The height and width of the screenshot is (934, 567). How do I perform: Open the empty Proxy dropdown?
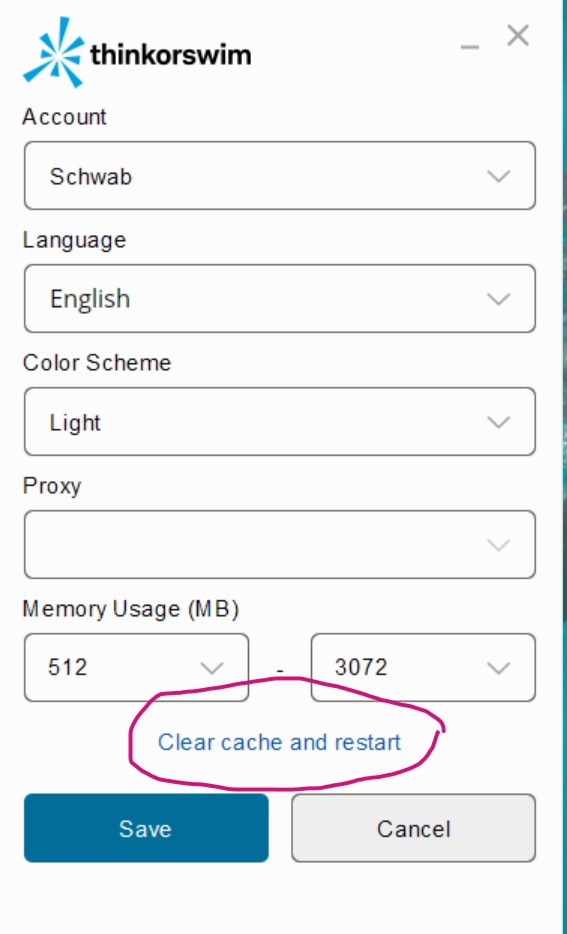280,544
